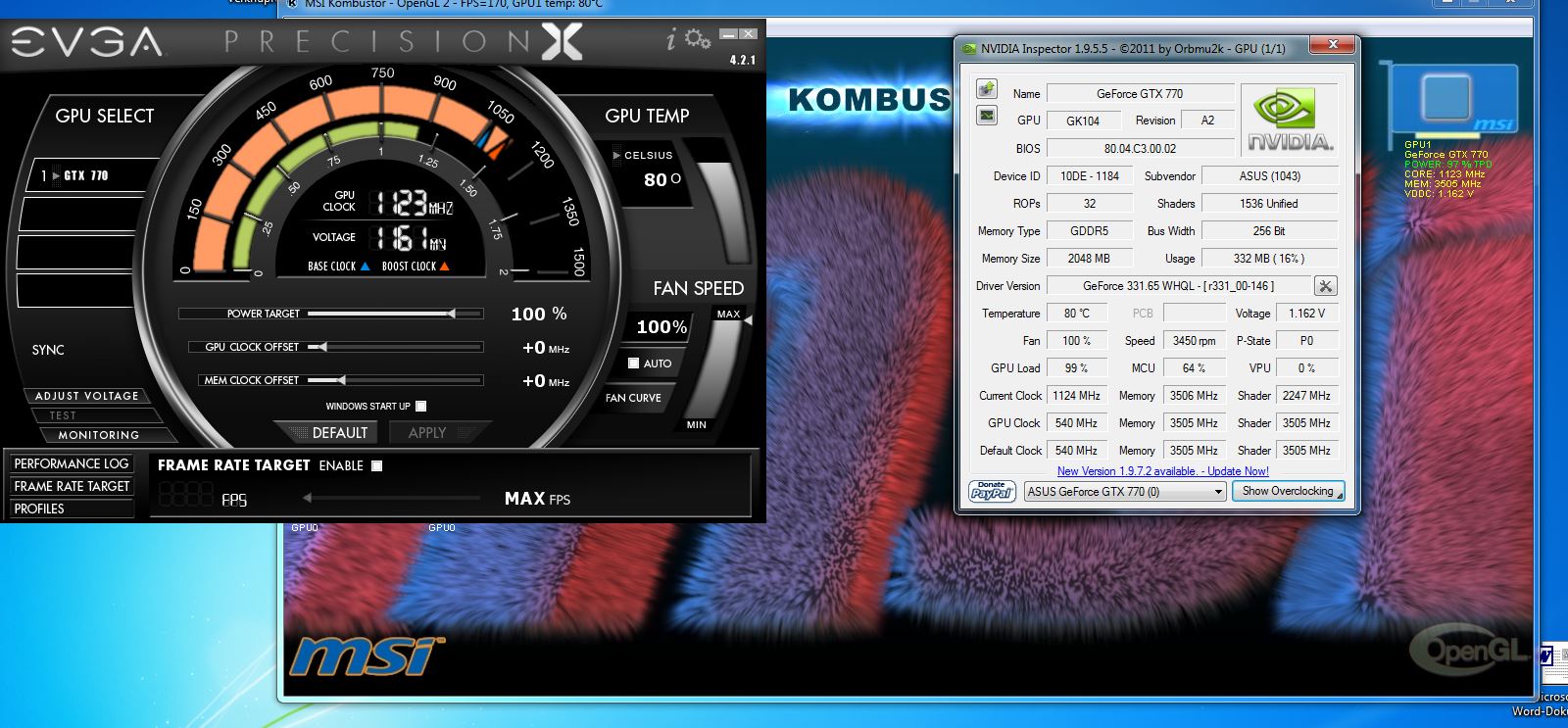Viewport: 1568px width, 728px height.
Task: Open driver profile settings wrench icon
Action: [1325, 286]
